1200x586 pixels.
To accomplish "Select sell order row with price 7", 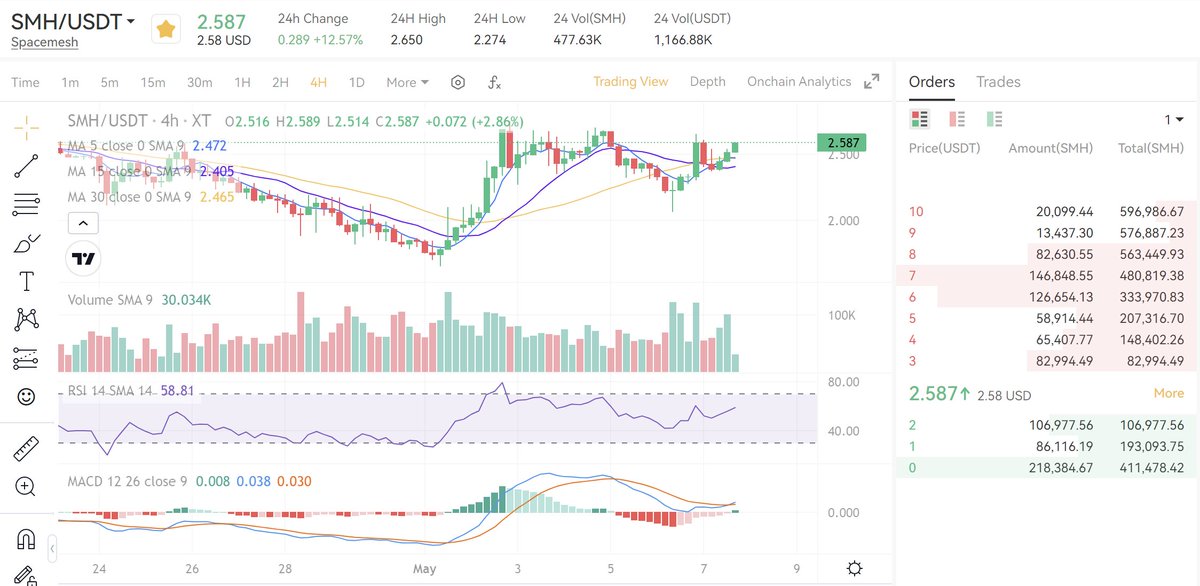I will point(1046,275).
